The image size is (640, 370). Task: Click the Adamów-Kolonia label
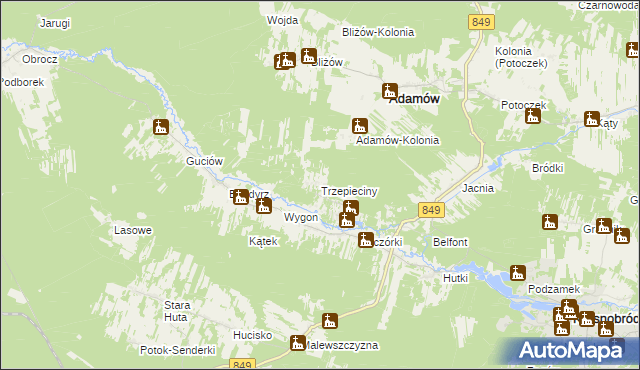coord(398,140)
